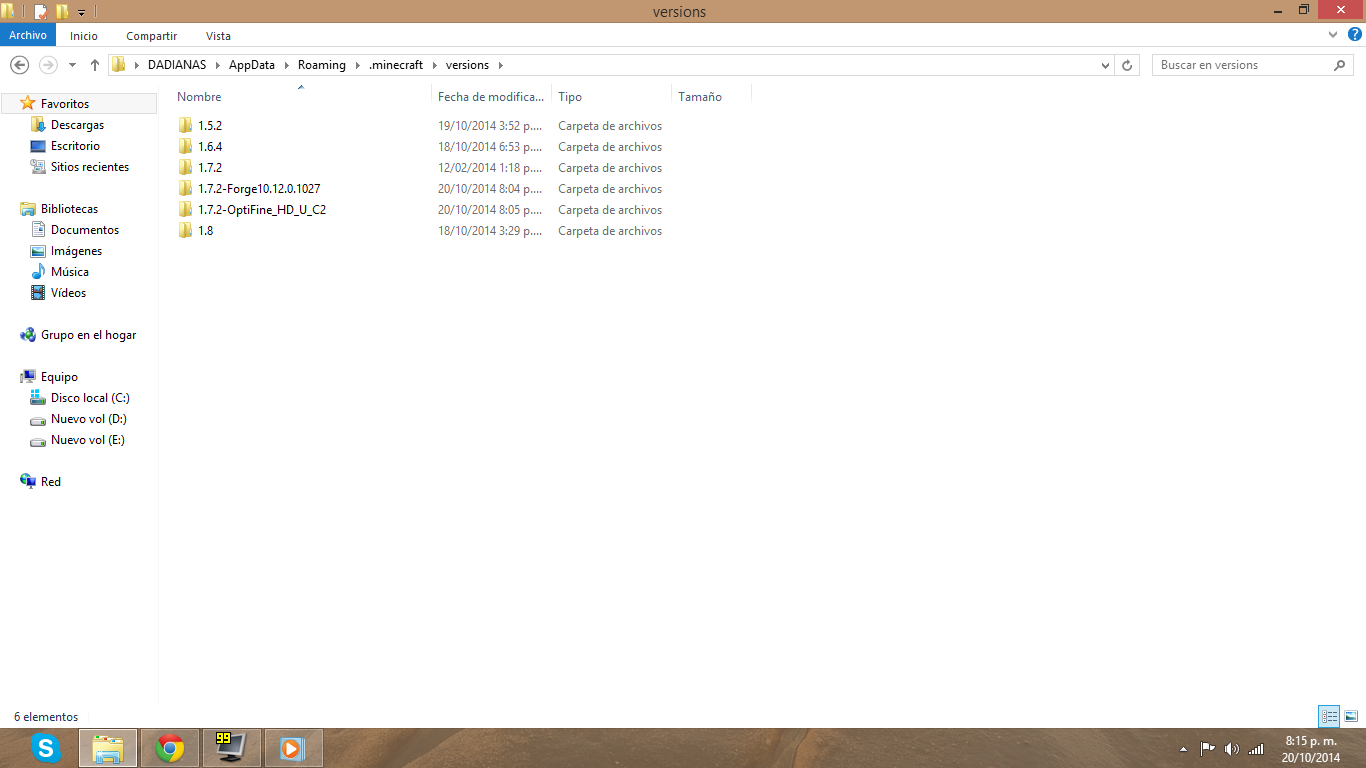The height and width of the screenshot is (768, 1366).
Task: Click Favoritos in the navigation pane
Action: pyautogui.click(x=64, y=104)
